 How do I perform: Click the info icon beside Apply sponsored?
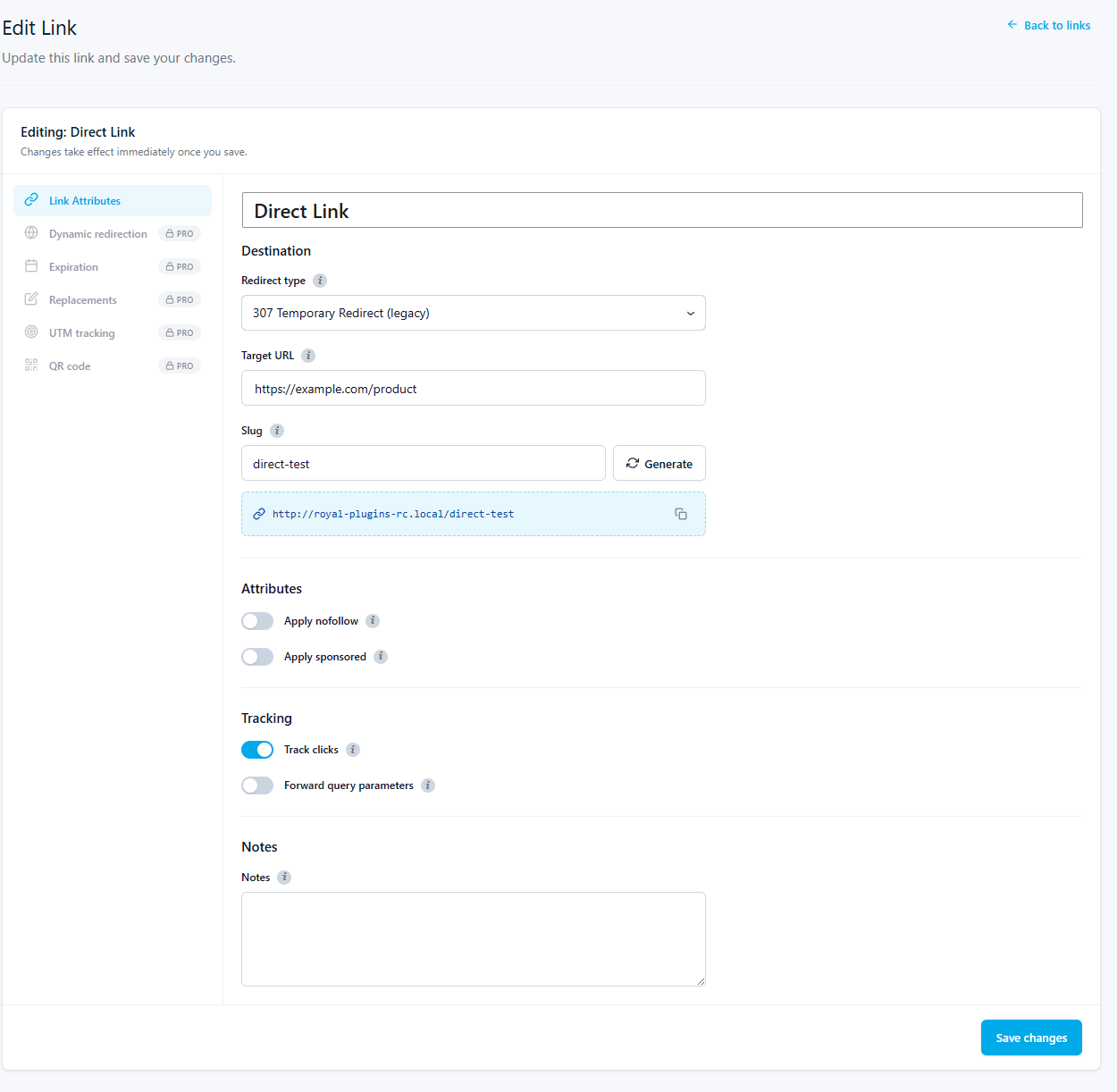tap(381, 657)
